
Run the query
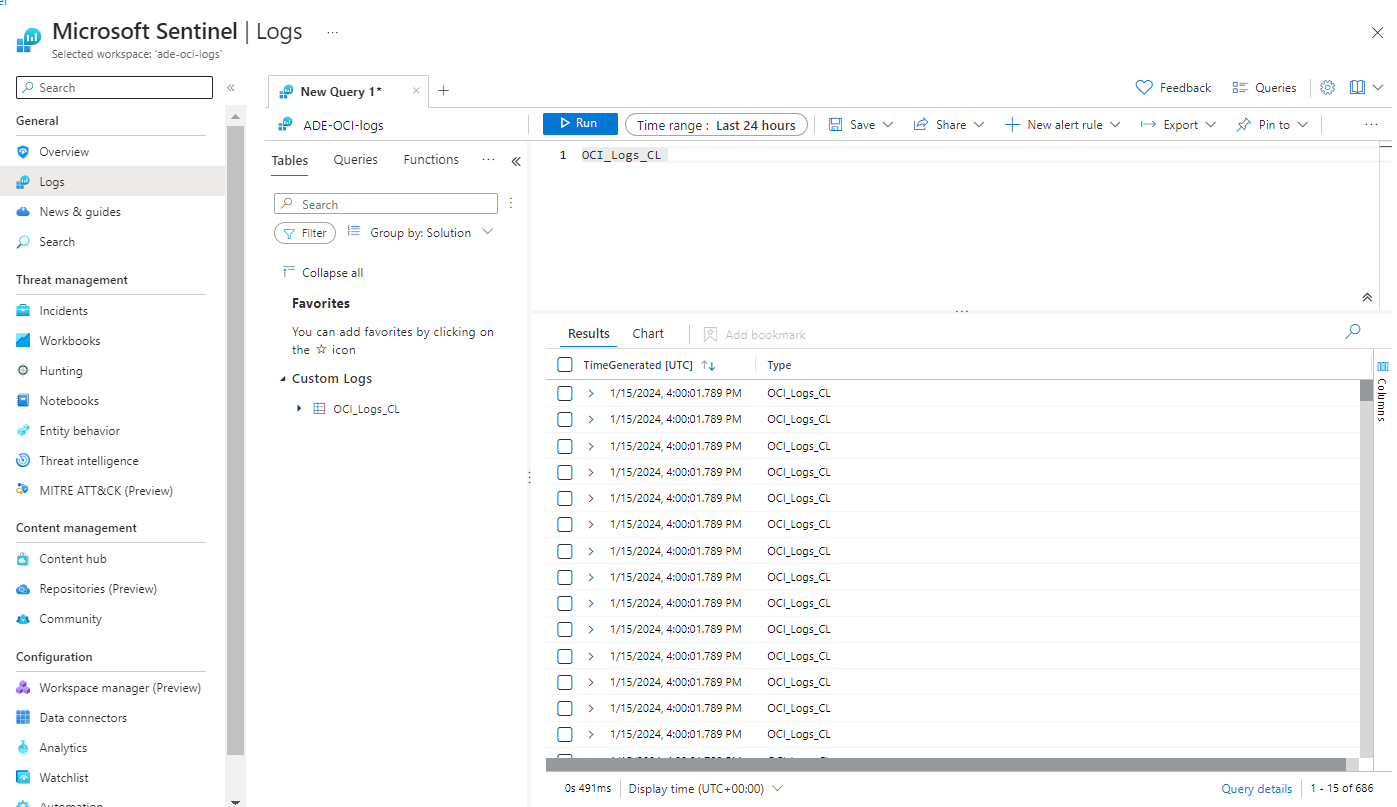580,124
